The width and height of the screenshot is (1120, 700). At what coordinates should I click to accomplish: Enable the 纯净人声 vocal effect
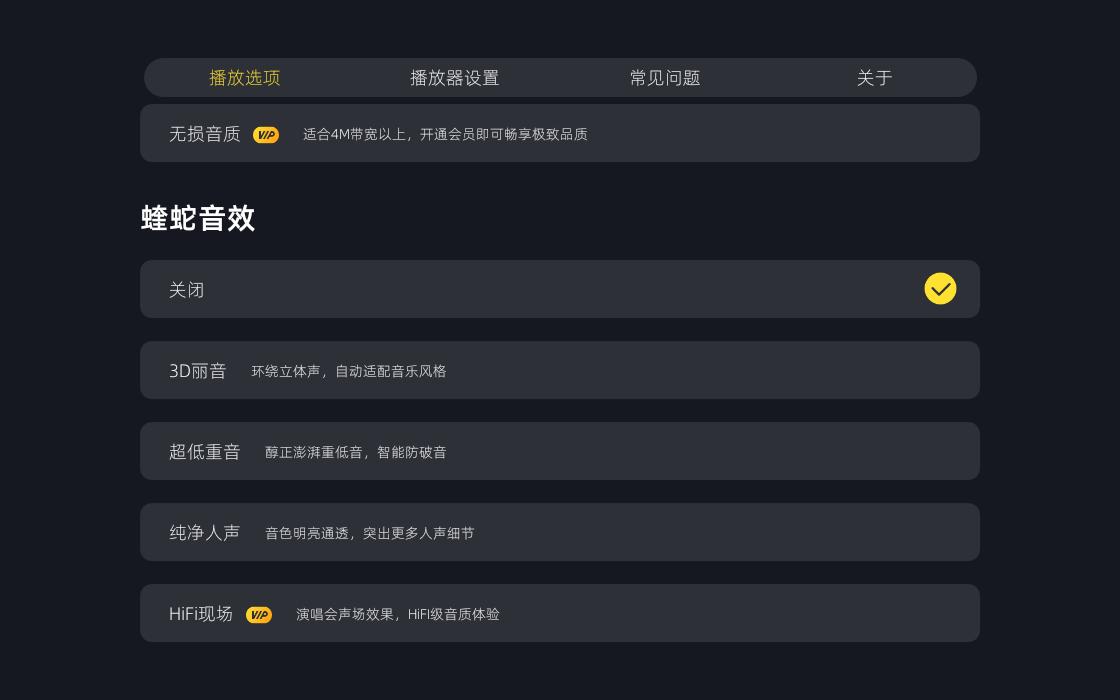560,532
